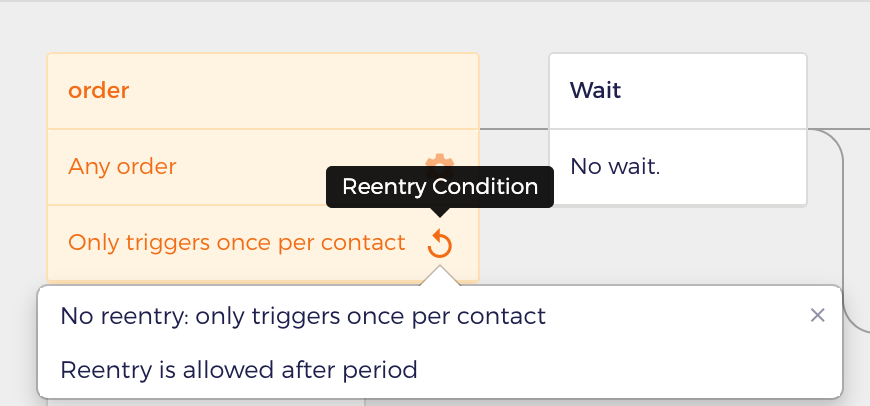Select the order trigger block header
870x406 pixels.
click(263, 91)
